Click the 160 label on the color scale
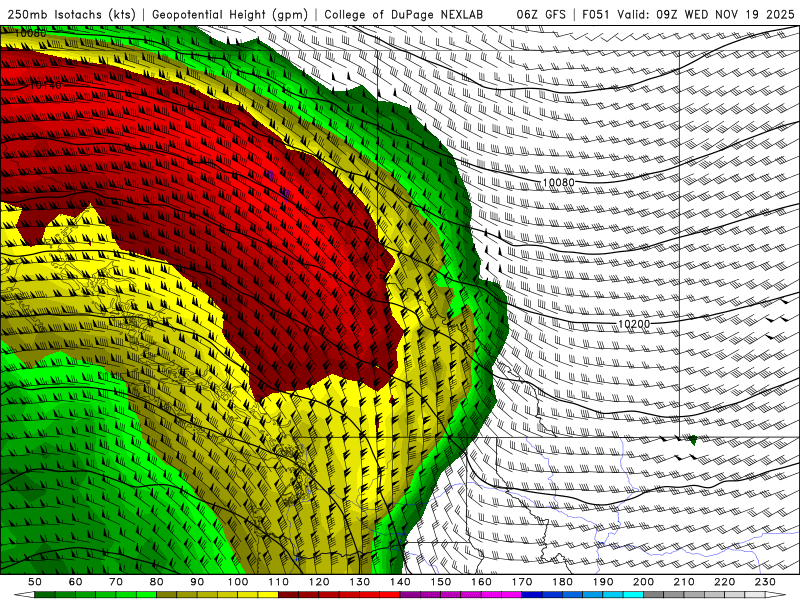 point(481,582)
